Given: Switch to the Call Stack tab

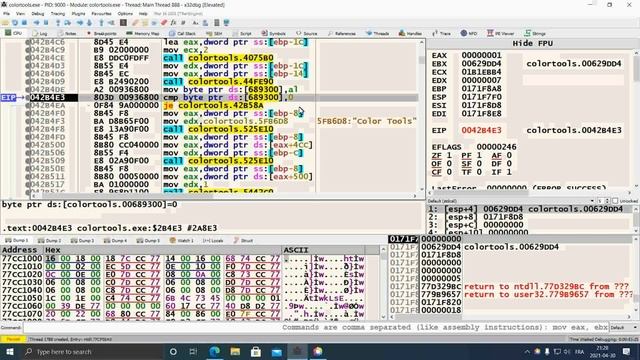Looking at the screenshot, I should [182, 33].
